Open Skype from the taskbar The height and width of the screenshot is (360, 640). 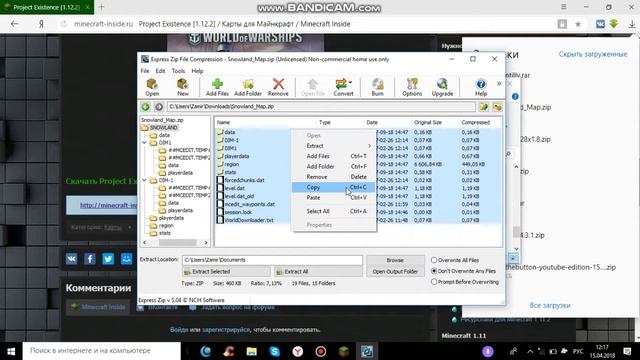[275, 351]
